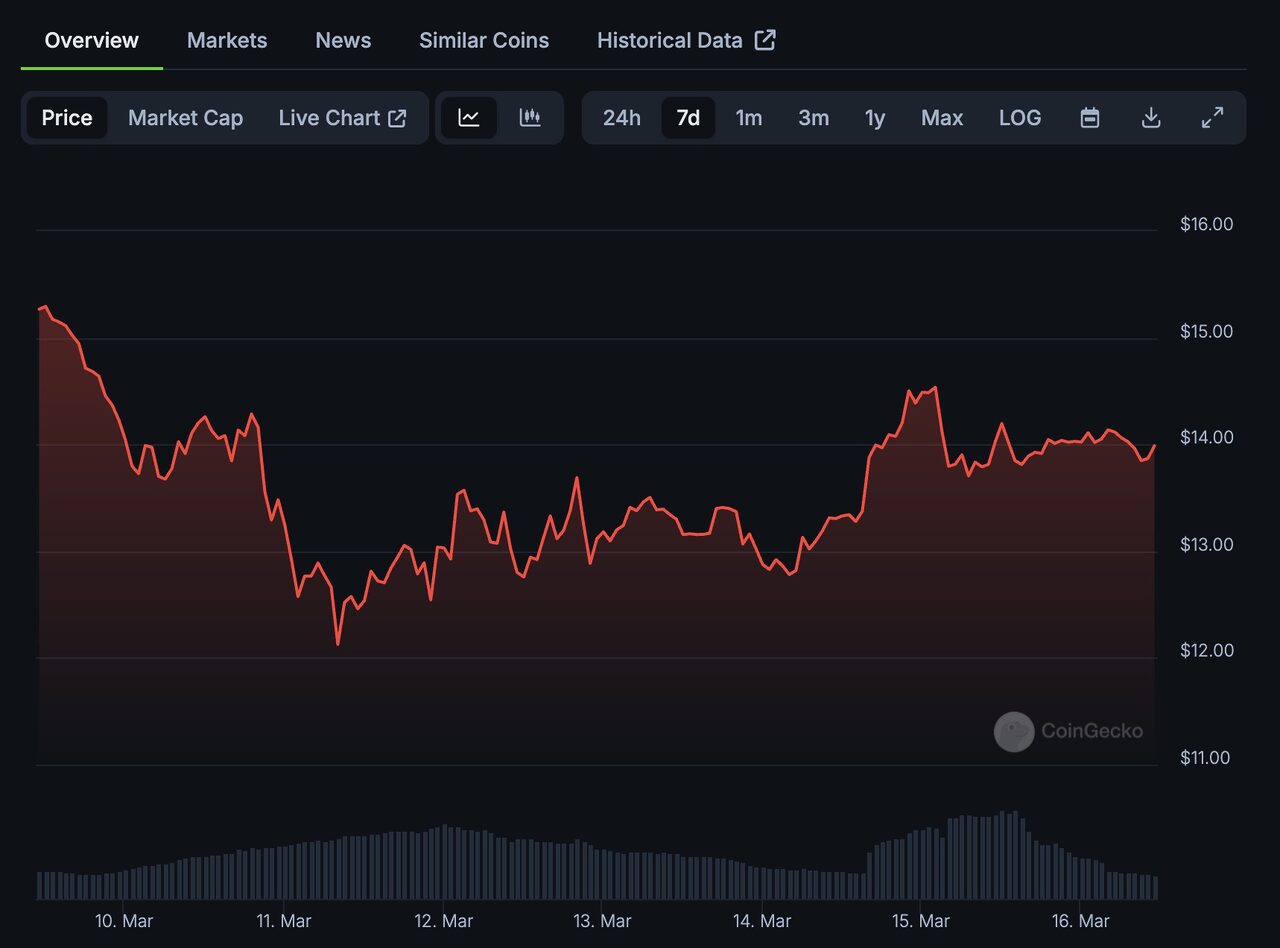Open the calendar date range picker
The image size is (1280, 948).
click(1090, 118)
